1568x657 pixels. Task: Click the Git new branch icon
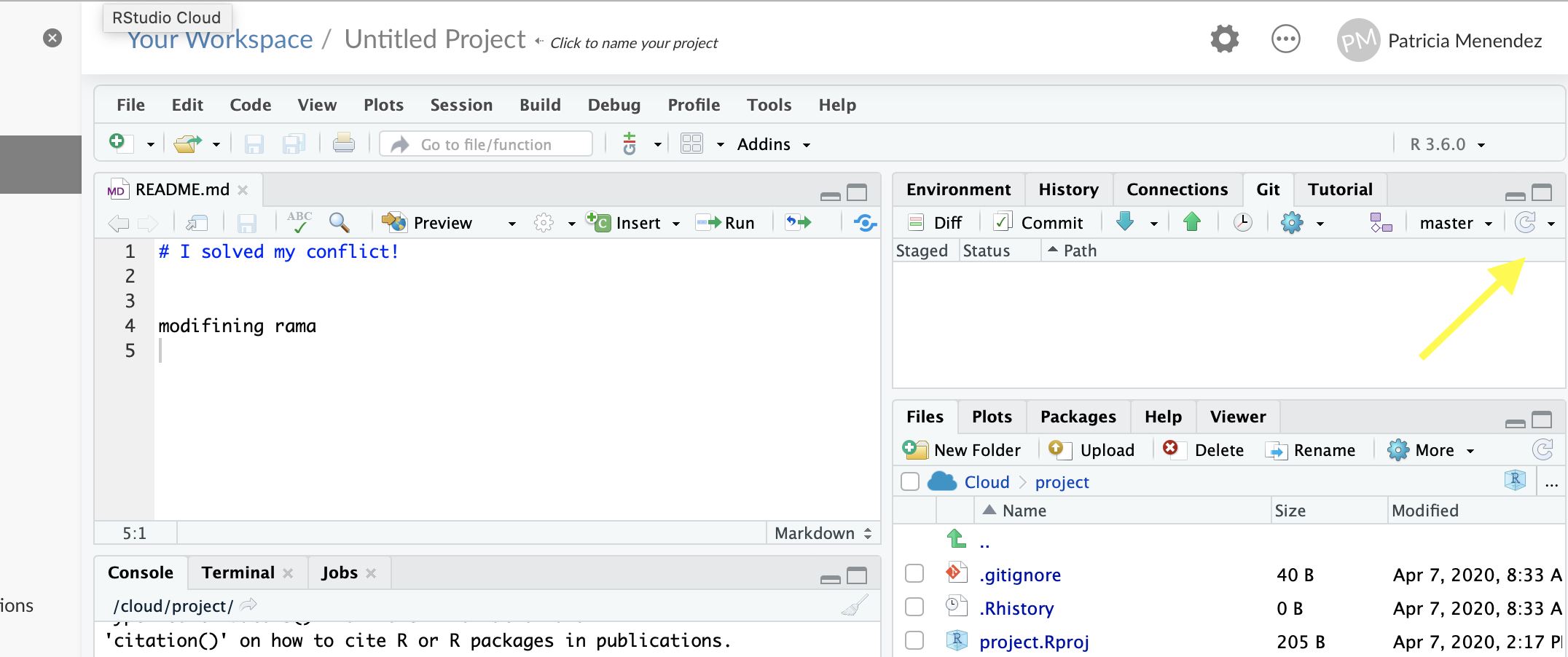pyautogui.click(x=1380, y=222)
